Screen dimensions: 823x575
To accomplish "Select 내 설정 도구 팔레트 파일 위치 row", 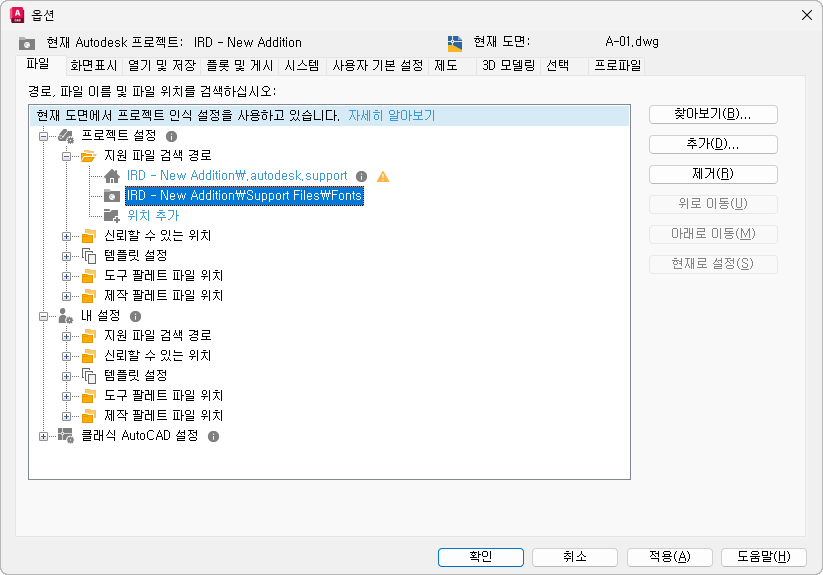I will click(x=163, y=396).
